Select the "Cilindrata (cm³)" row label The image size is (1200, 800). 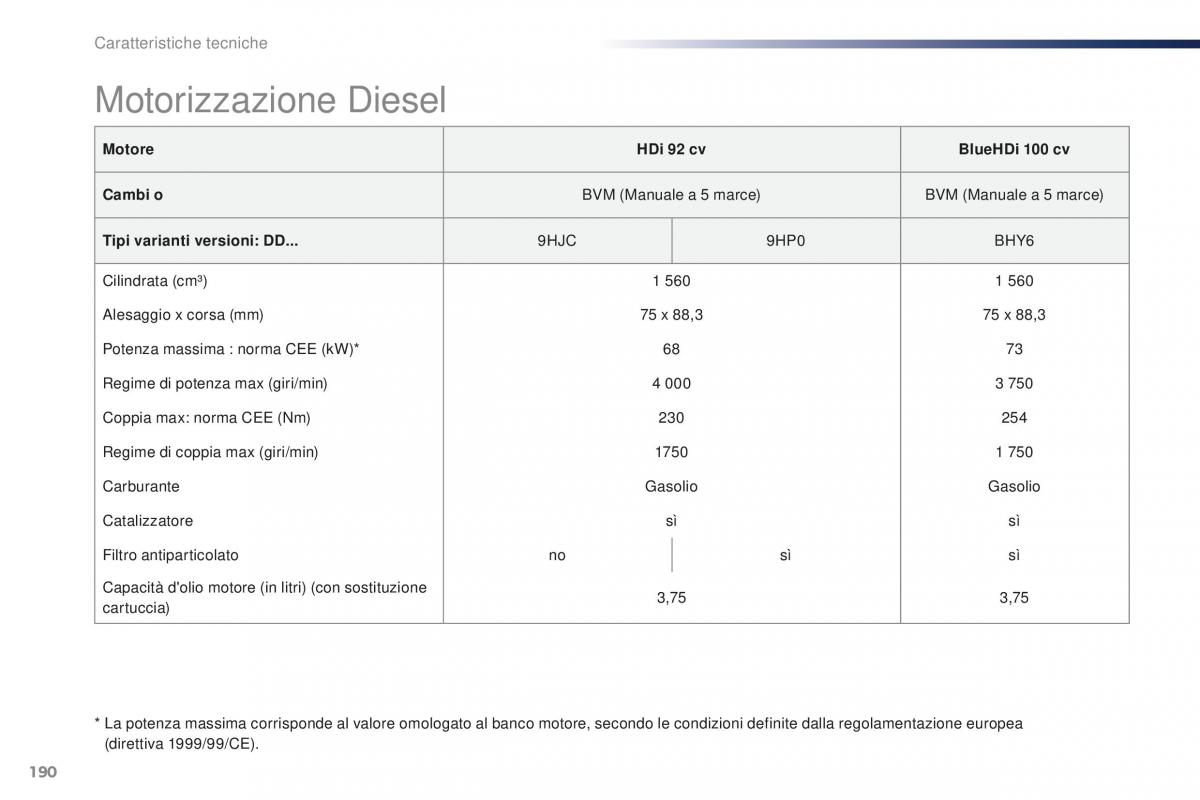pyautogui.click(x=155, y=281)
